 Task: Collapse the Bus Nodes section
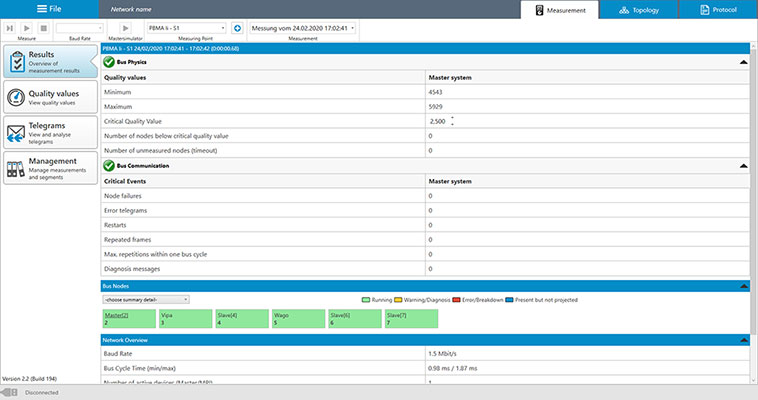coord(743,286)
